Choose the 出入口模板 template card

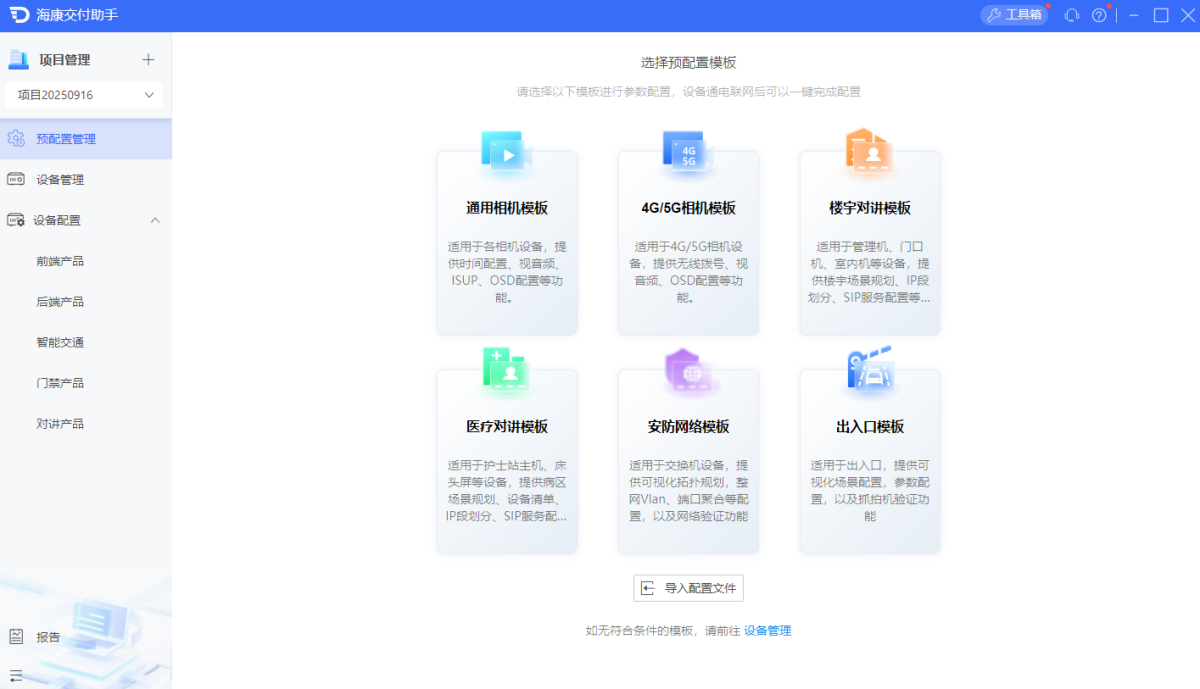869,460
